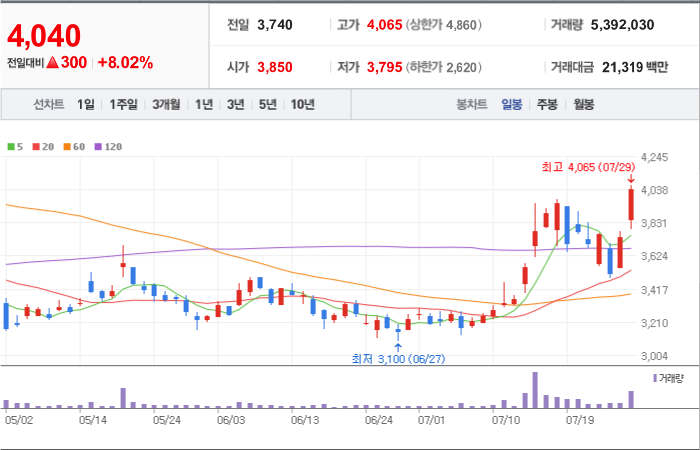
Task: Click the purple 120-day moving average legend
Action: tap(108, 146)
